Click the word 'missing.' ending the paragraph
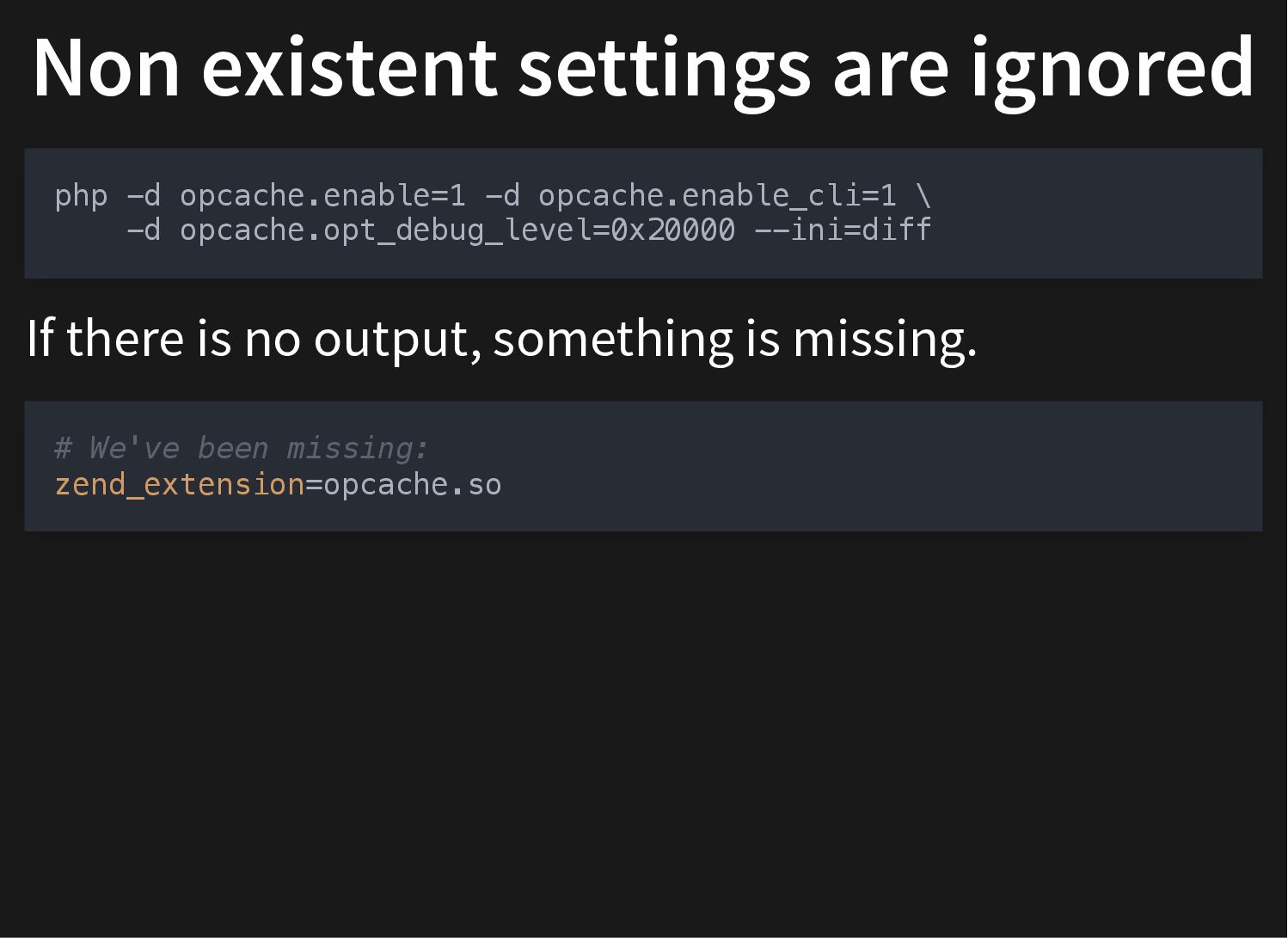 (x=885, y=339)
